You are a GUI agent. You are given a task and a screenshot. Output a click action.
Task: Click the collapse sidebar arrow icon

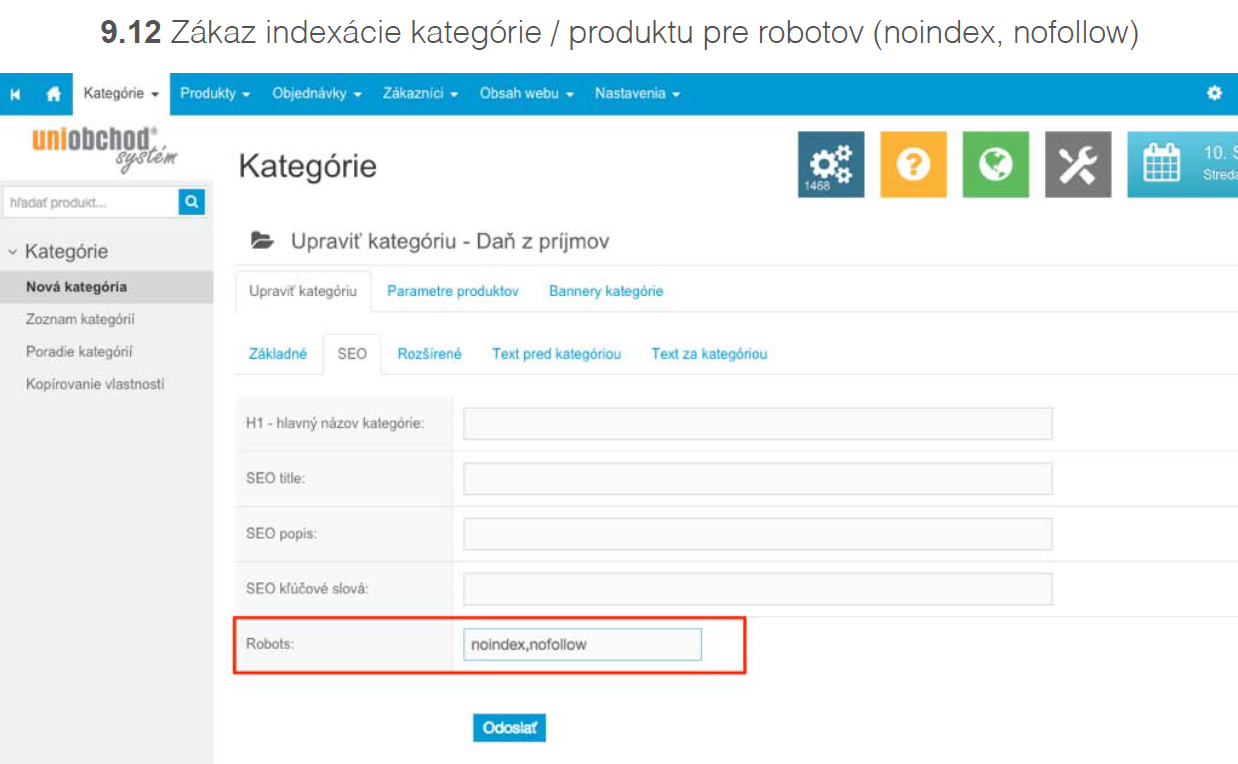[16, 94]
